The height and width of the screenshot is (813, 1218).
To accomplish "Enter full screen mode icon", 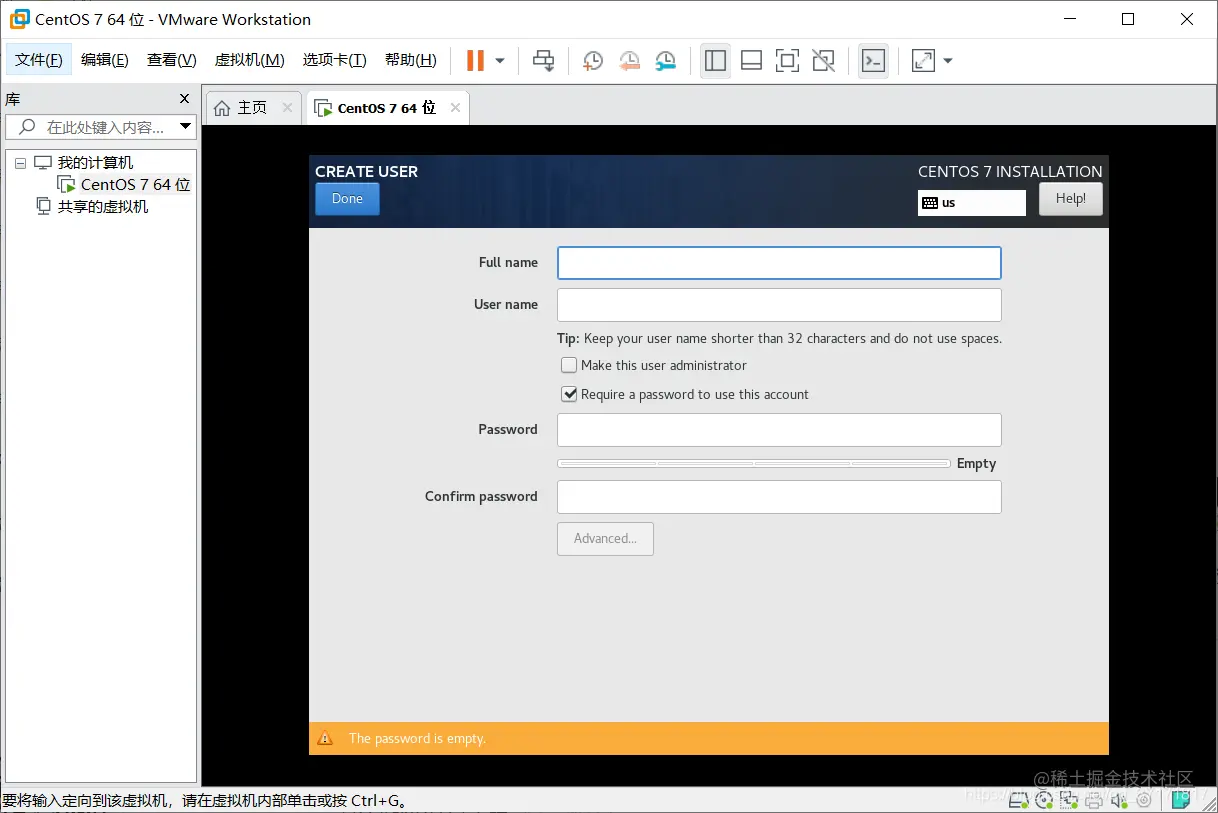I will [x=787, y=61].
